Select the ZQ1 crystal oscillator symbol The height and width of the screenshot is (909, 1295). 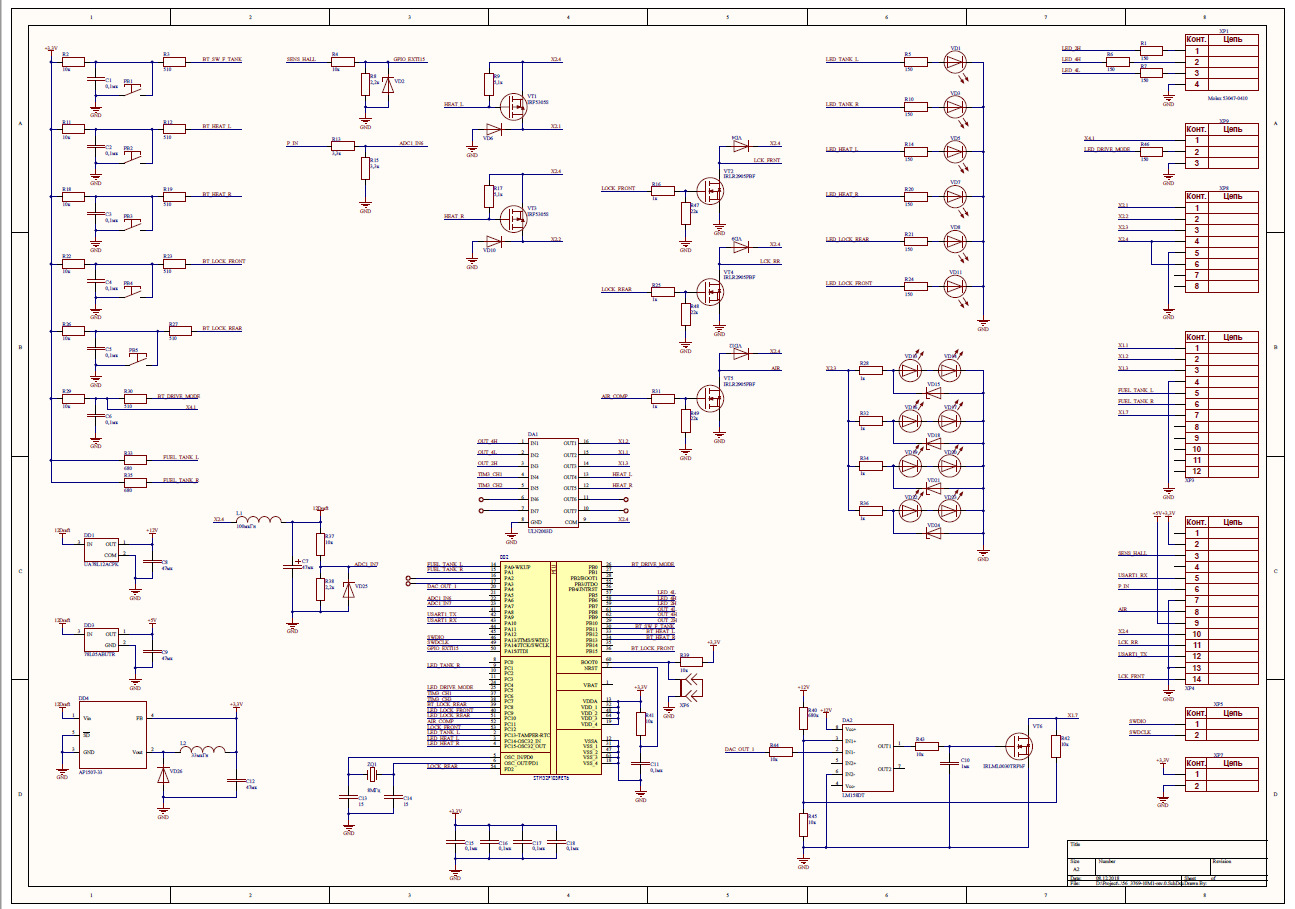(x=372, y=776)
